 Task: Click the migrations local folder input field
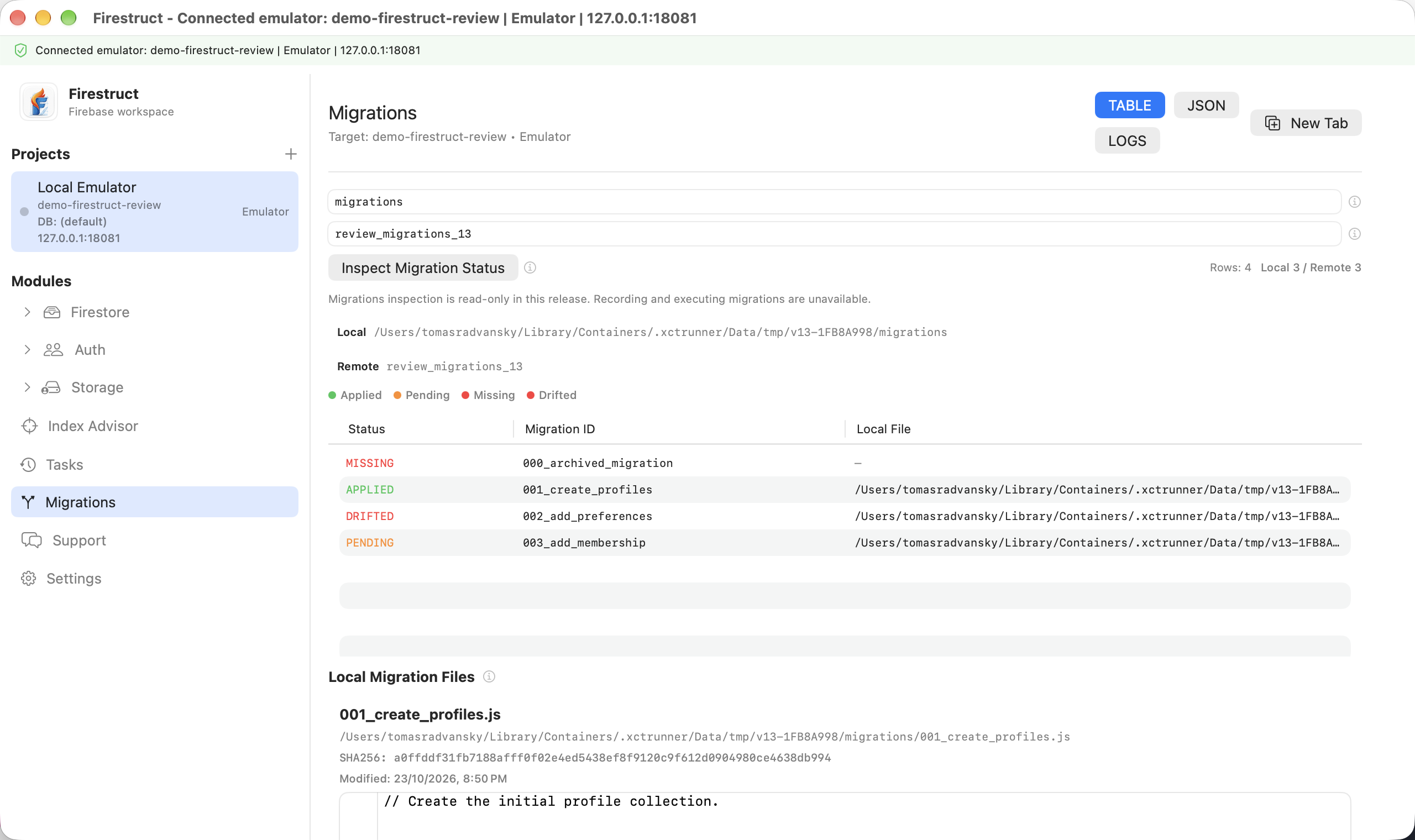[x=834, y=202]
